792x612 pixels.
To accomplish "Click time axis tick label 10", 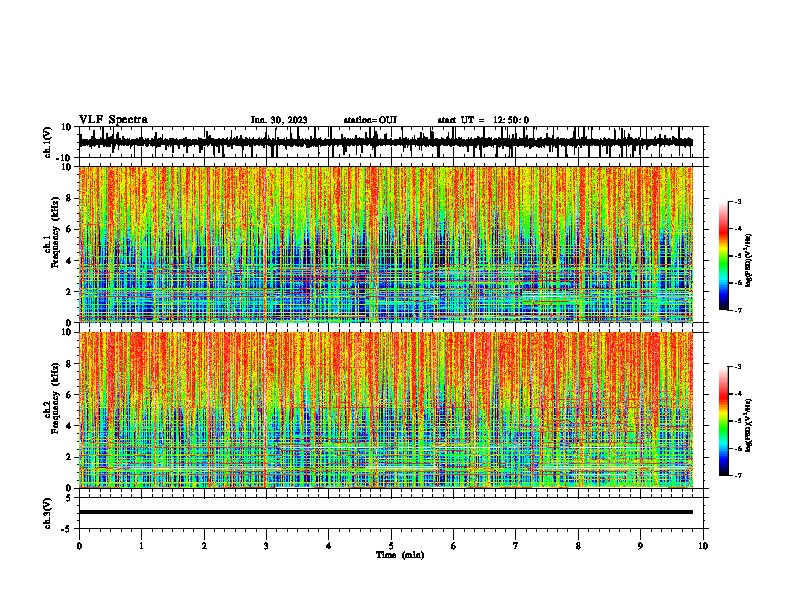I will [x=703, y=546].
